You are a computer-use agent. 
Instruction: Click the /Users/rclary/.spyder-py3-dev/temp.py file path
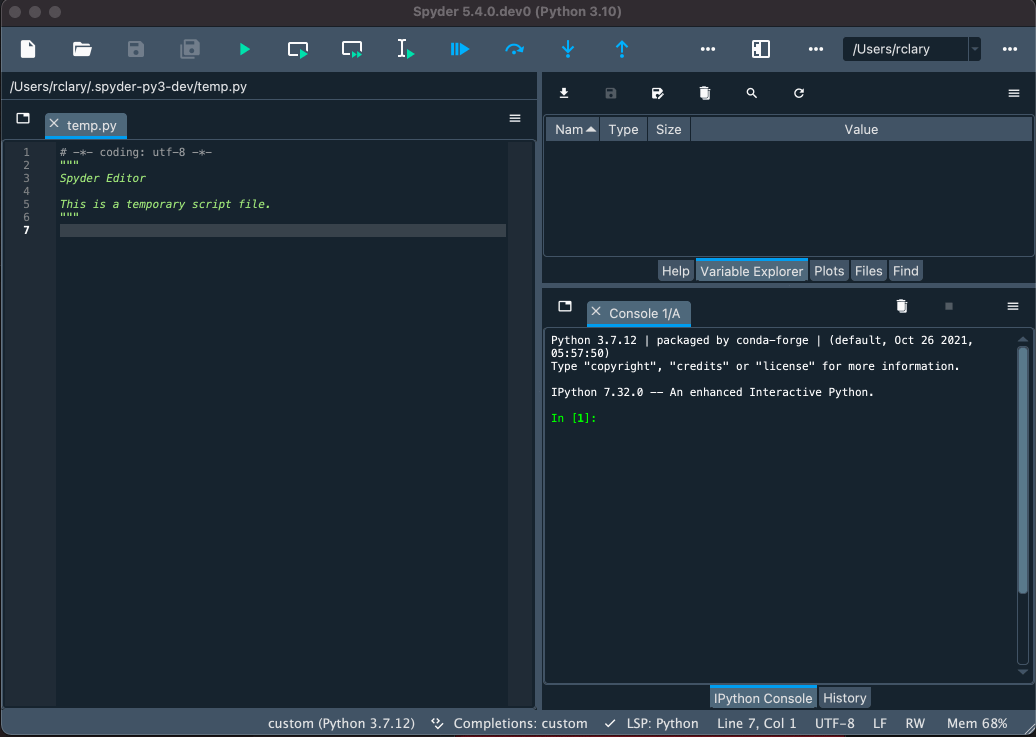pos(128,87)
